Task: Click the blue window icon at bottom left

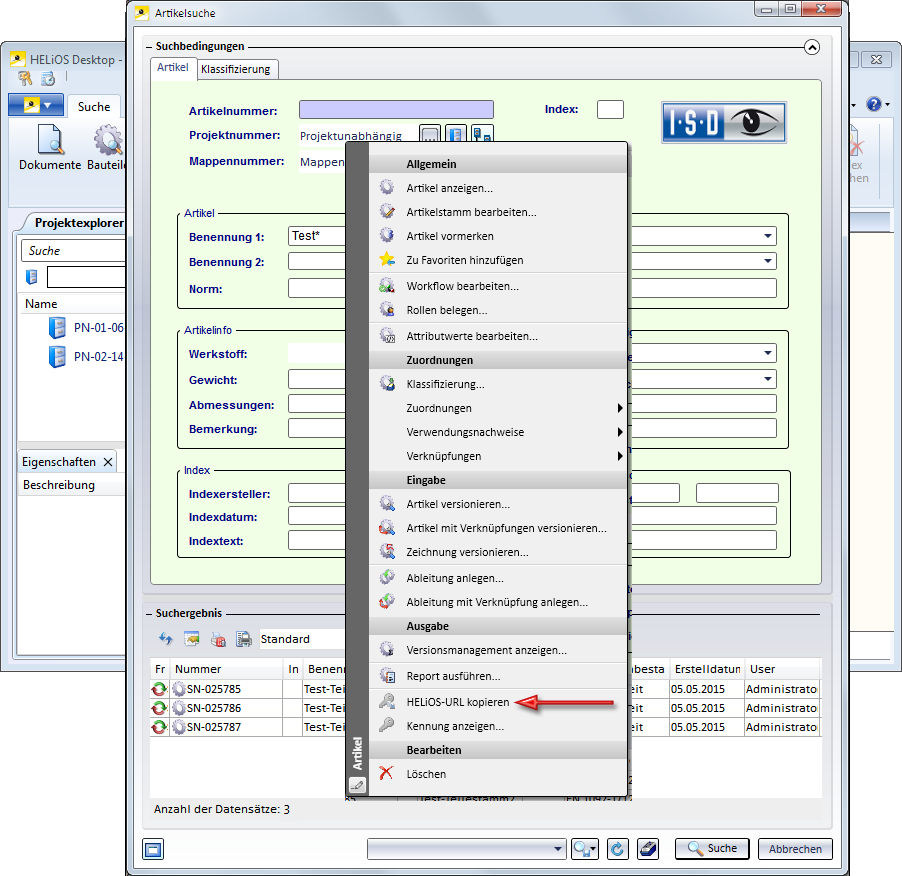Action: pos(152,849)
